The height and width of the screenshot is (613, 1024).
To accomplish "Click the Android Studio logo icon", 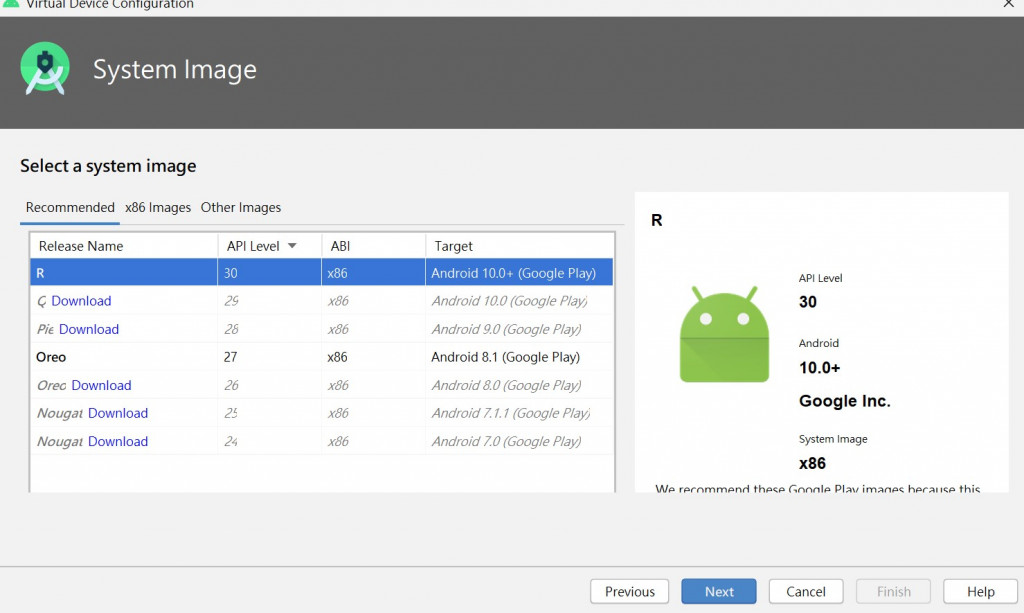I will (45, 69).
